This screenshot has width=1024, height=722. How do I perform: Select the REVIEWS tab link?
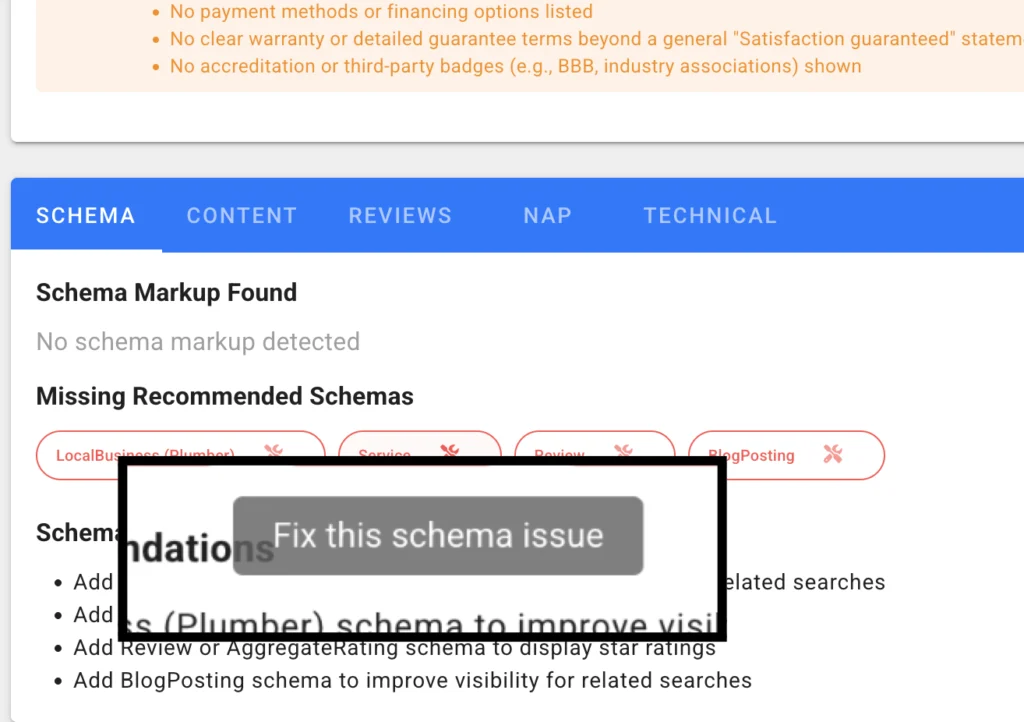click(400, 215)
